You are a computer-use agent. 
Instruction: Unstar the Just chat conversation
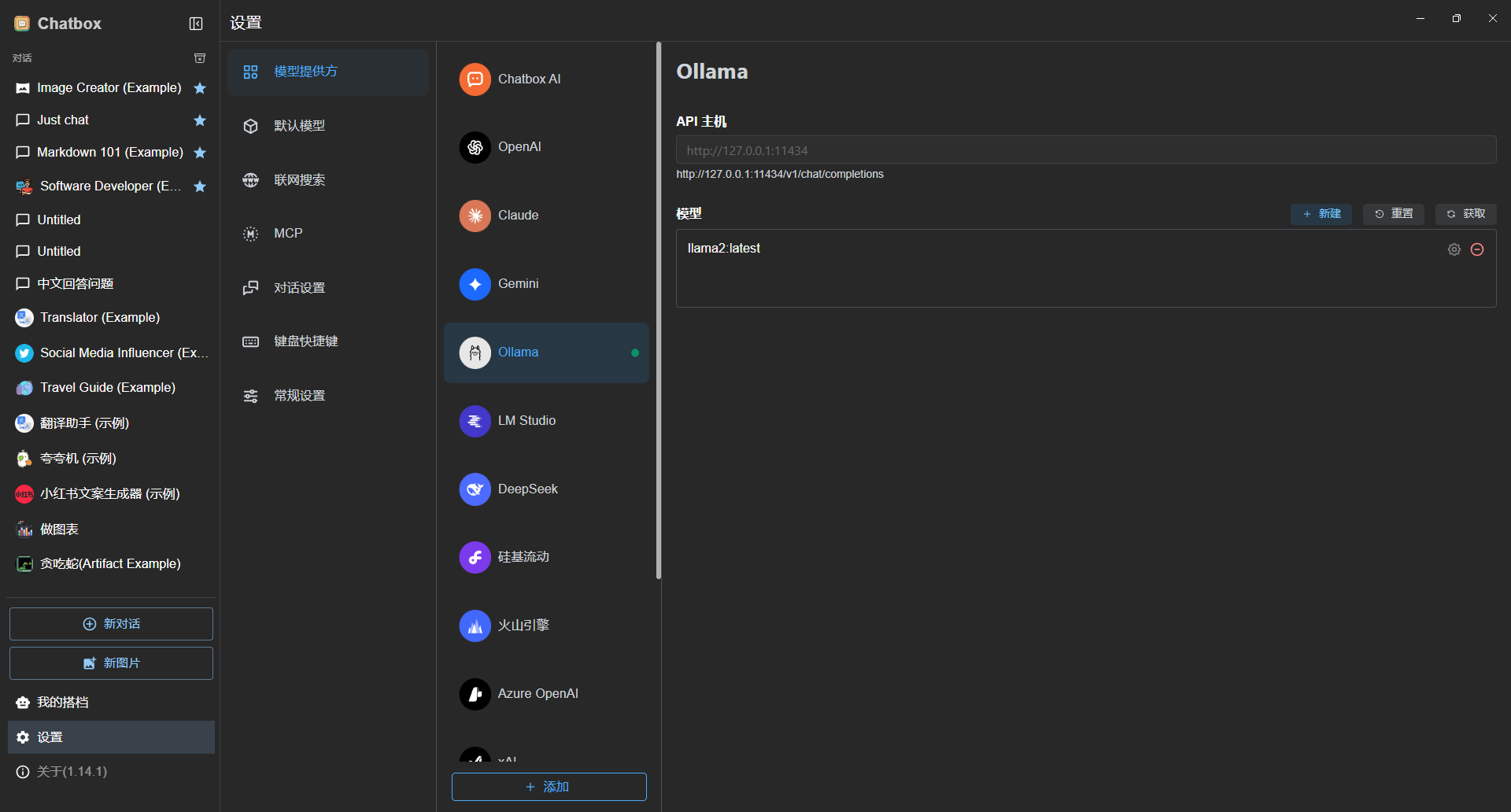pos(200,120)
